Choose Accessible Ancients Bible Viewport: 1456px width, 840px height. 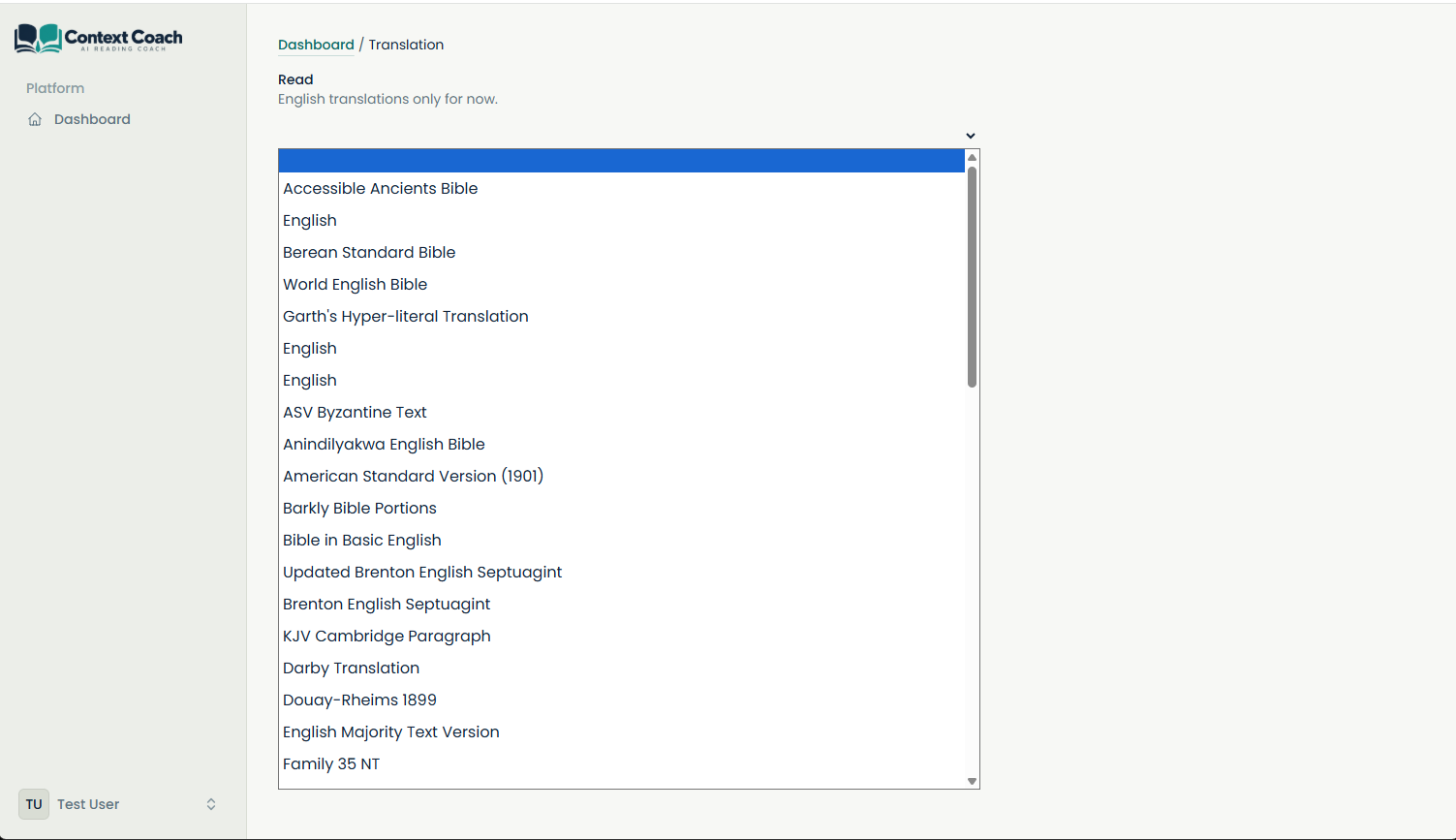tap(621, 189)
